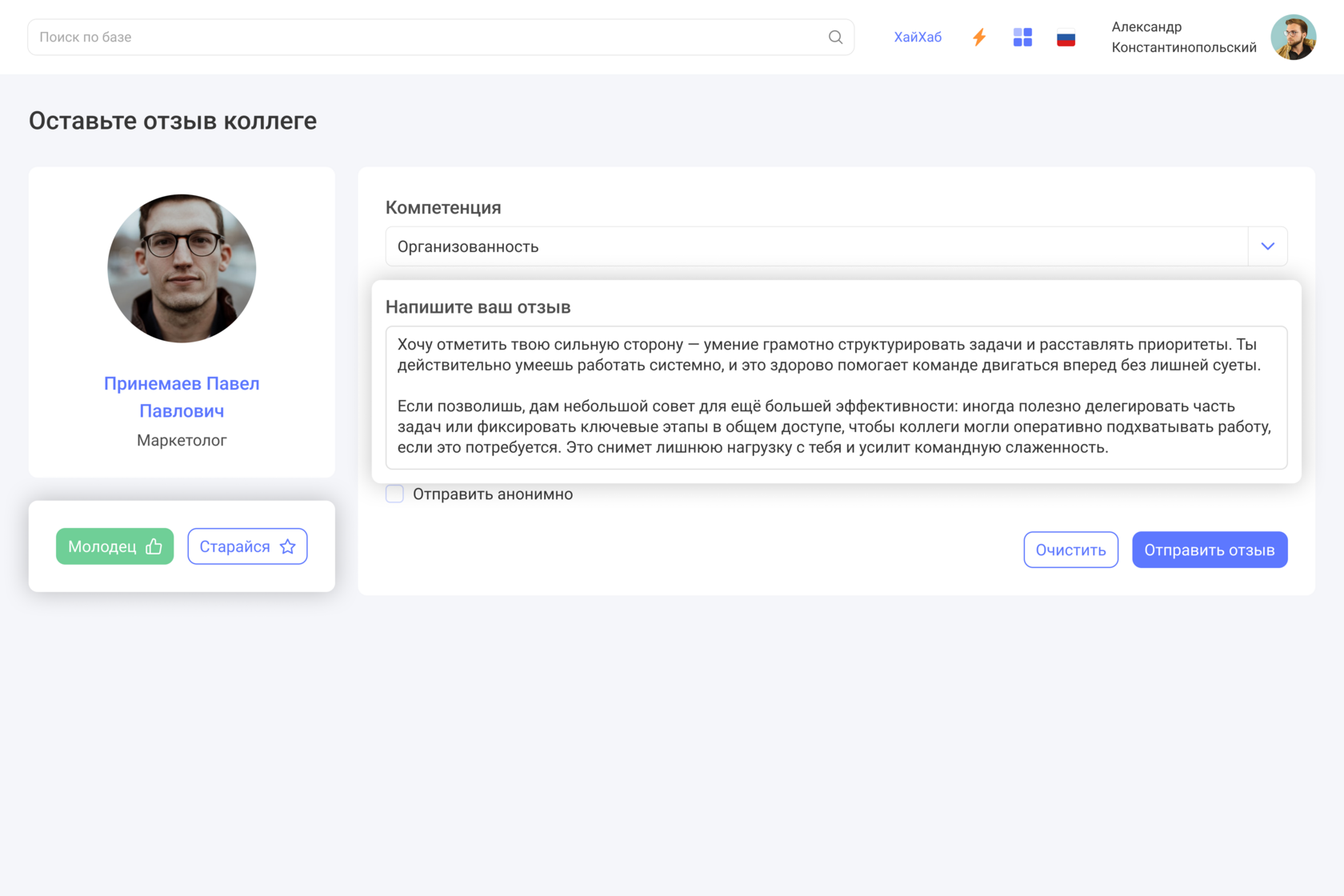Open the Компетенция dropdown showing Организованность

point(836,246)
